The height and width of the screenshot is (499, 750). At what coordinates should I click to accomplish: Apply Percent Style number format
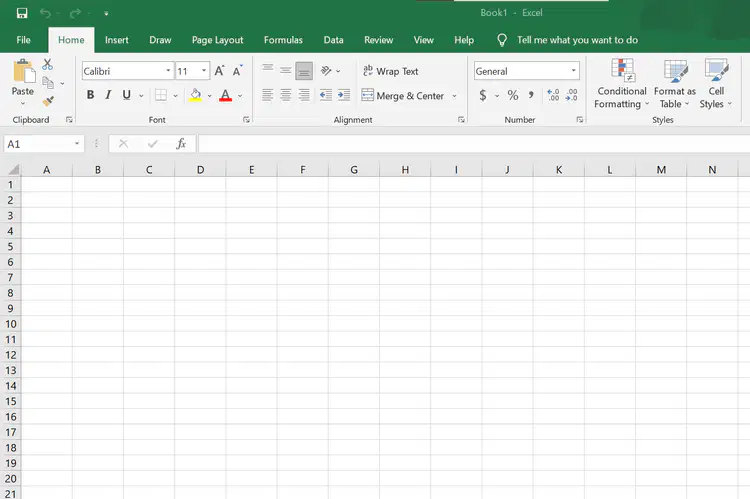click(x=513, y=95)
